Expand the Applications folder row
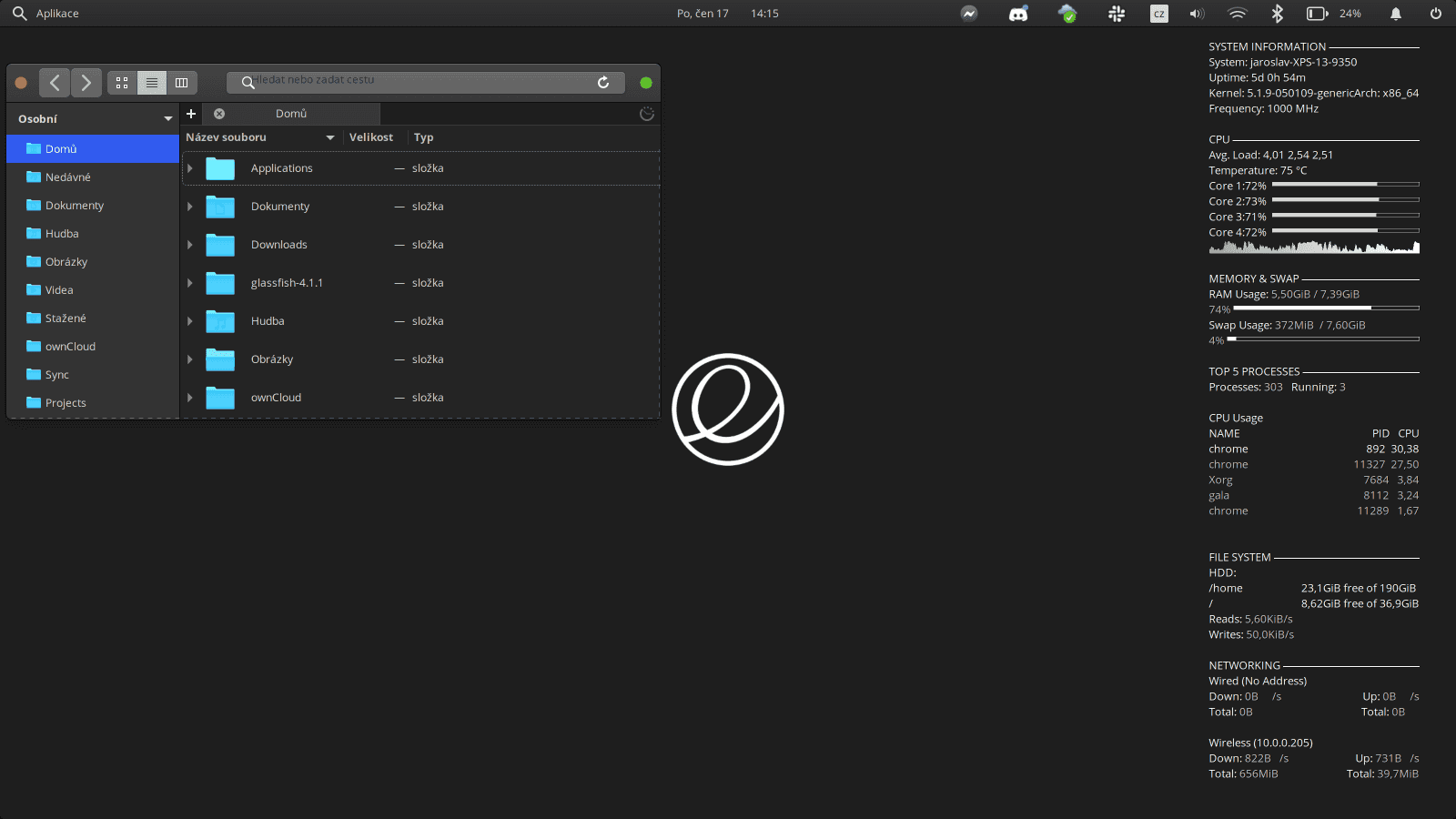 click(x=190, y=168)
